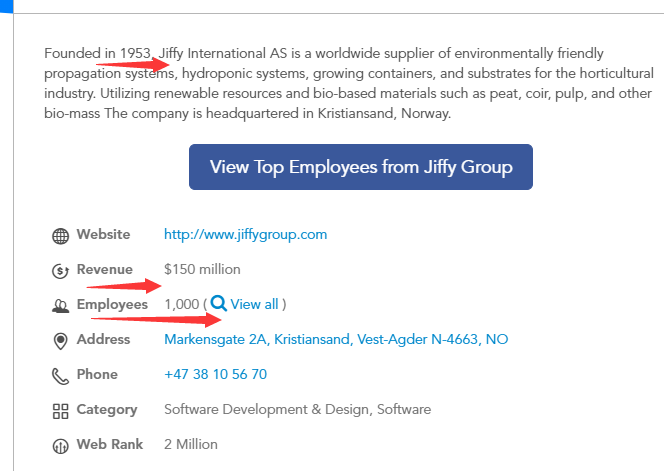The height and width of the screenshot is (471, 664).
Task: Click the Software Development & Design category text
Action: coord(298,409)
